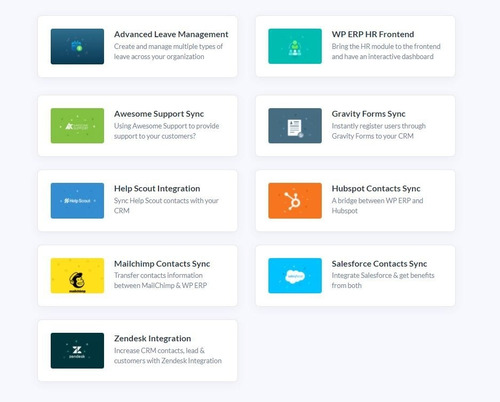This screenshot has width=500, height=402.
Task: Click the green Awesome Support logo image
Action: point(77,126)
